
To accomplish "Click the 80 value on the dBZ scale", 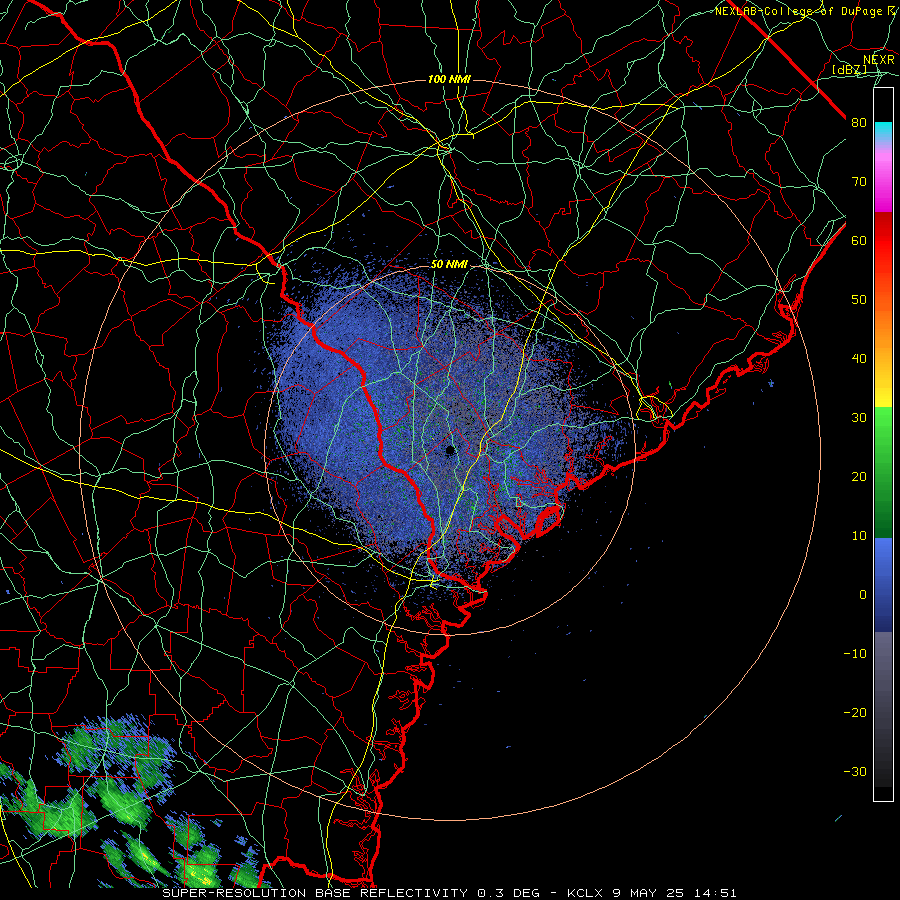I will (859, 123).
